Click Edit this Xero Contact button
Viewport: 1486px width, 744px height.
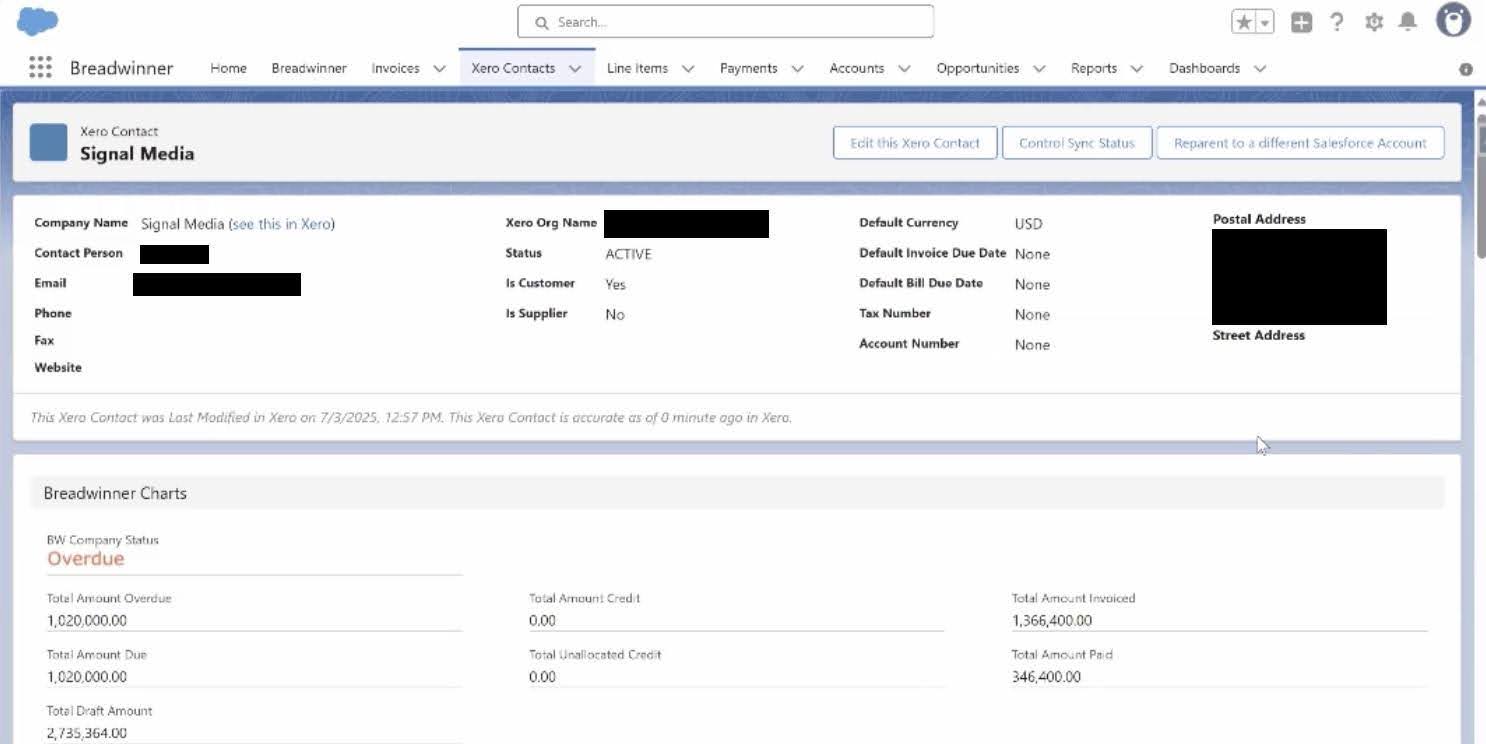pyautogui.click(x=914, y=143)
